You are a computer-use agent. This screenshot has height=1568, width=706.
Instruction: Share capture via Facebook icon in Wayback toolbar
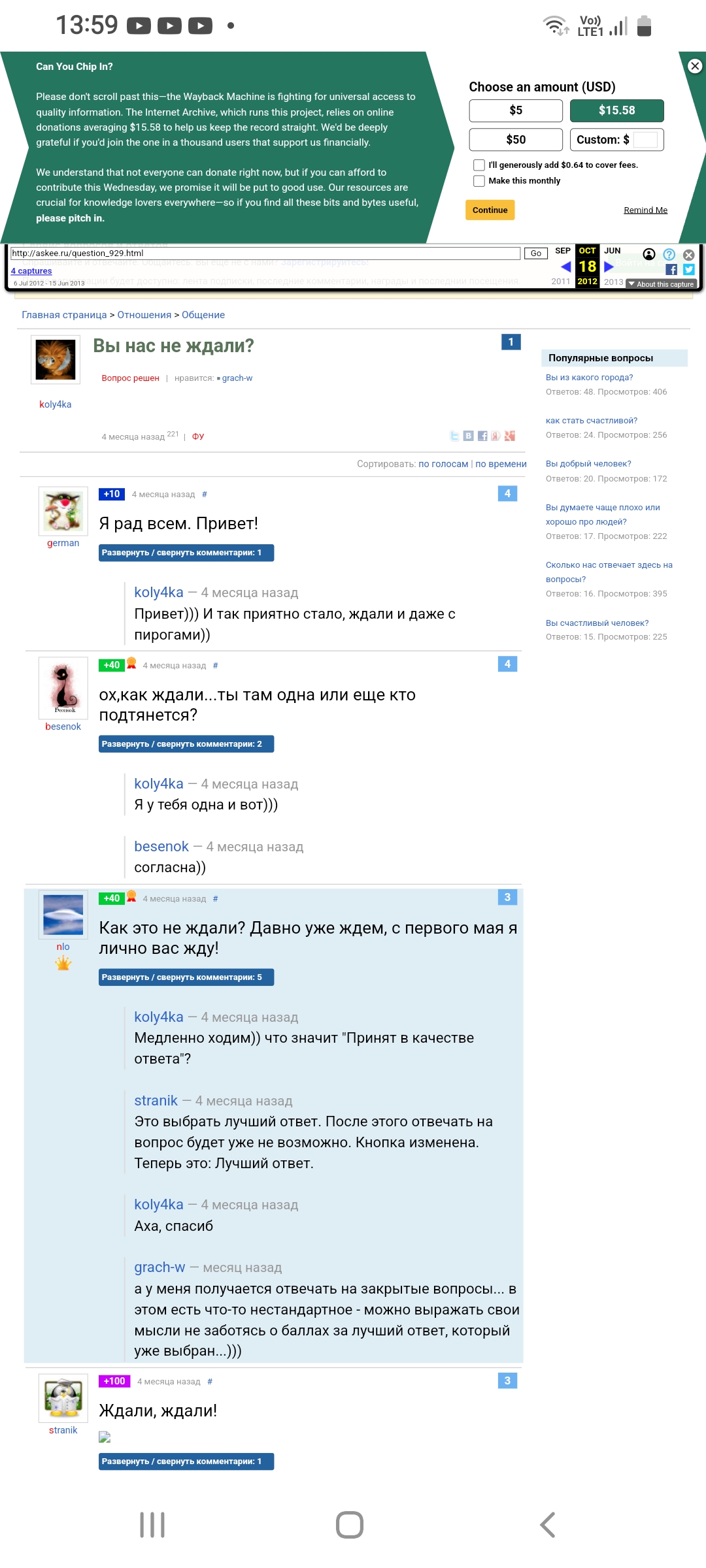pyautogui.click(x=671, y=269)
